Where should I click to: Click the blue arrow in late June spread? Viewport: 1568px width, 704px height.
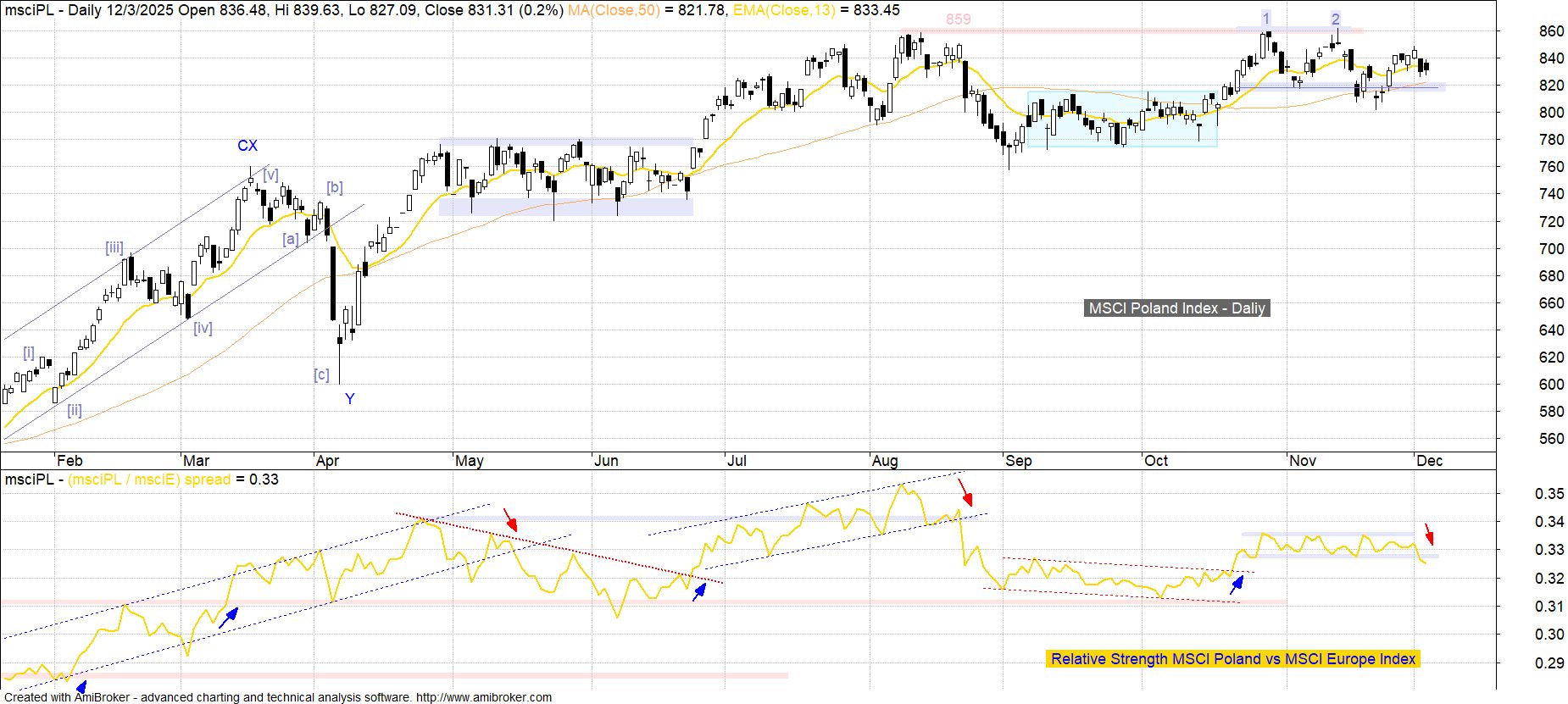699,591
